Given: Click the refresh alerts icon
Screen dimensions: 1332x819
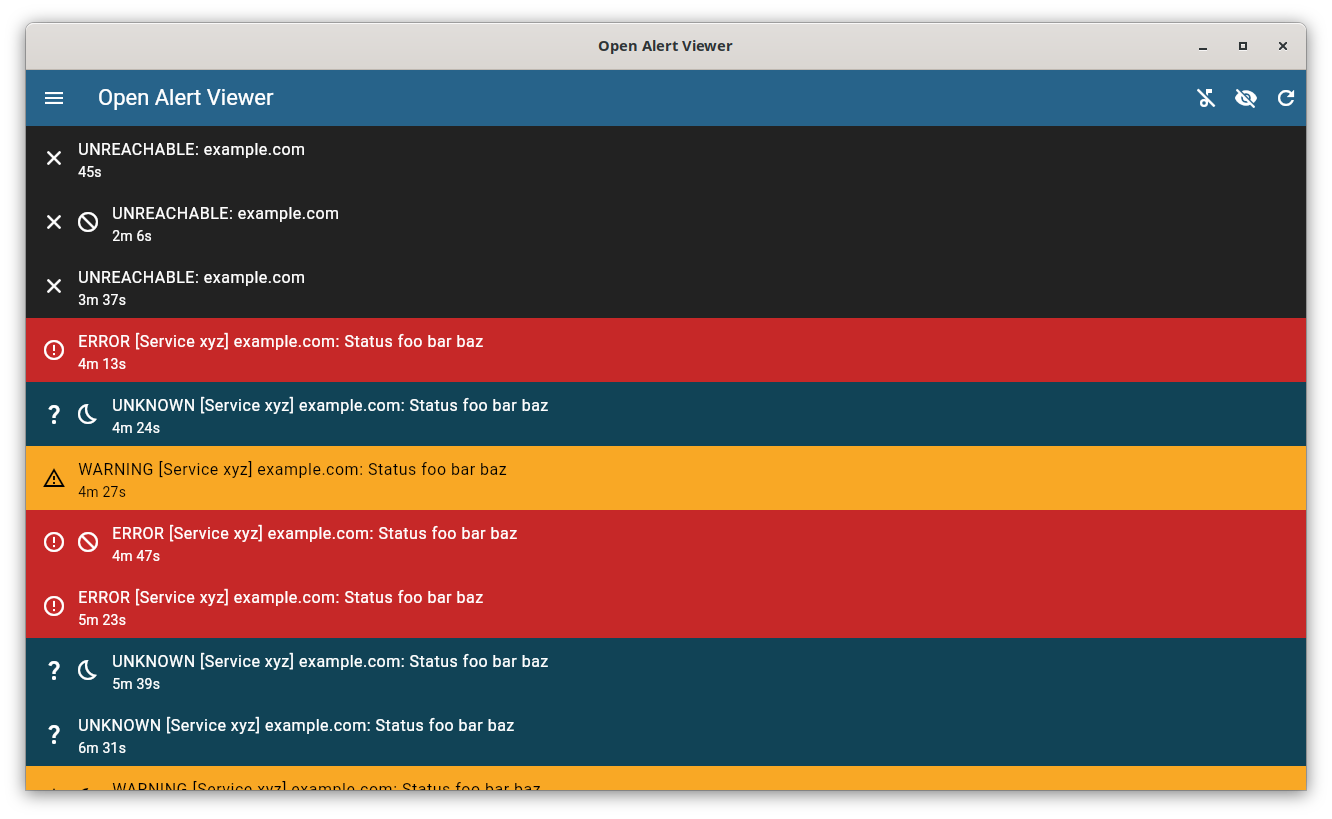Looking at the screenshot, I should [x=1286, y=98].
